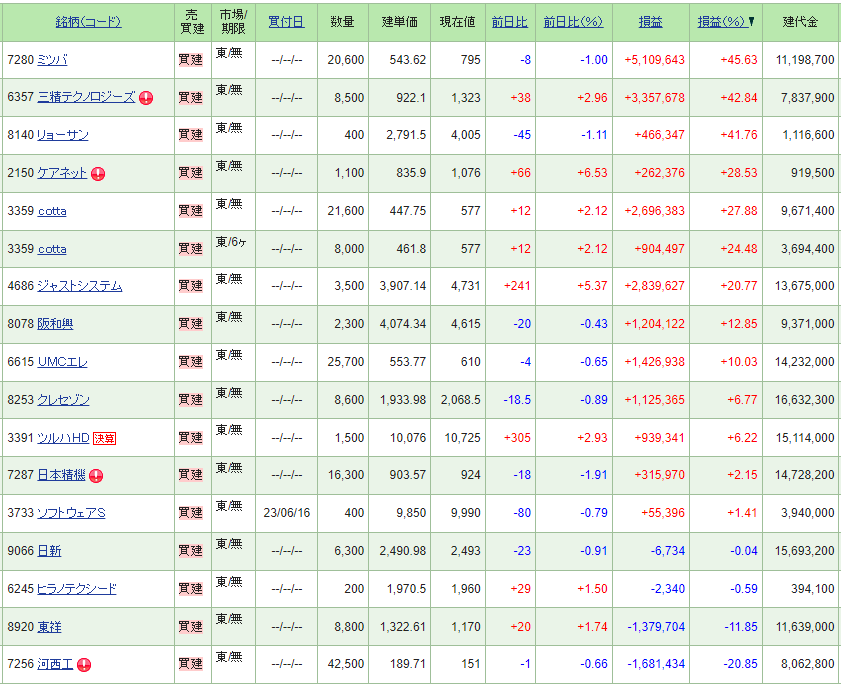This screenshot has width=841, height=687.
Task: Sort by 前日比(%) column header
Action: pos(573,22)
